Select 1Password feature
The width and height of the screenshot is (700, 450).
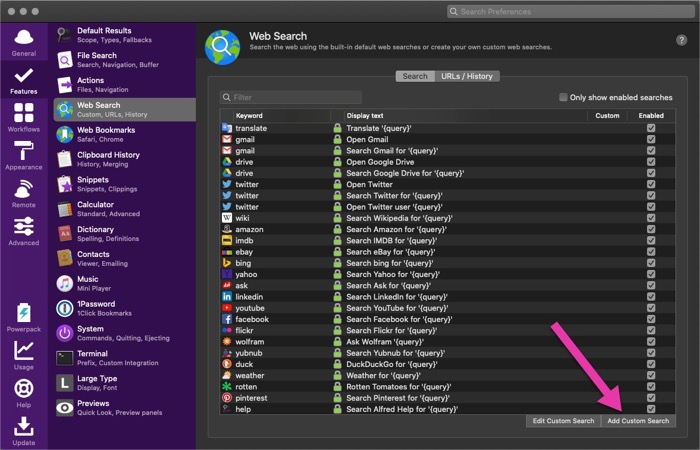[125, 308]
